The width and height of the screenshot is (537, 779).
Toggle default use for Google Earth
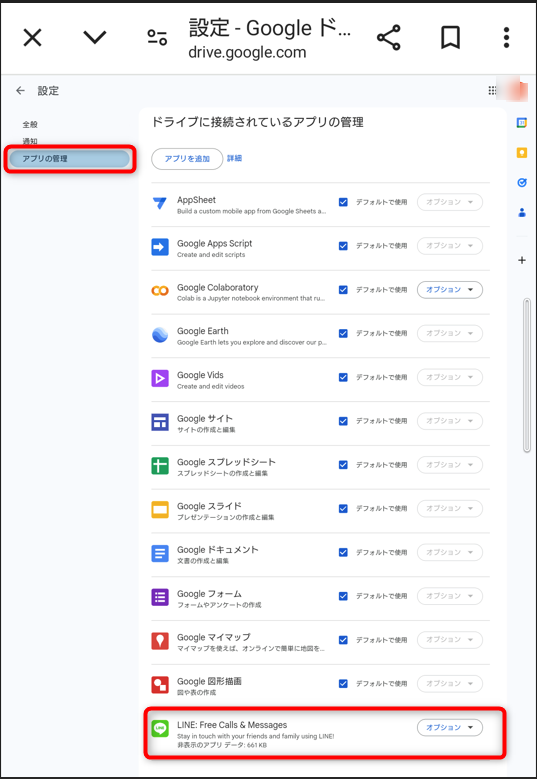343,333
